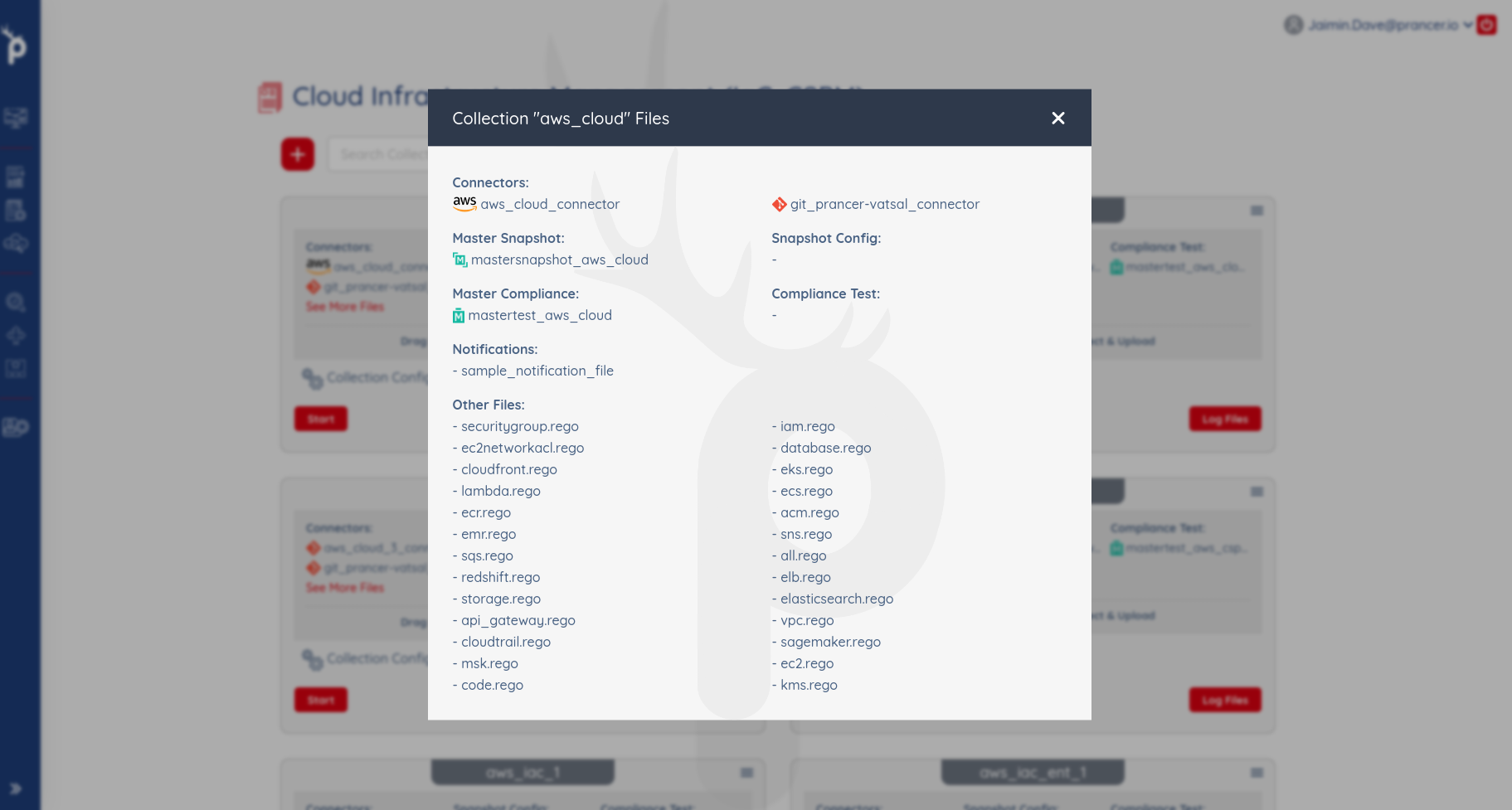Click the Prancer logo in sidebar
Image resolution: width=1512 pixels, height=810 pixels.
[15, 45]
